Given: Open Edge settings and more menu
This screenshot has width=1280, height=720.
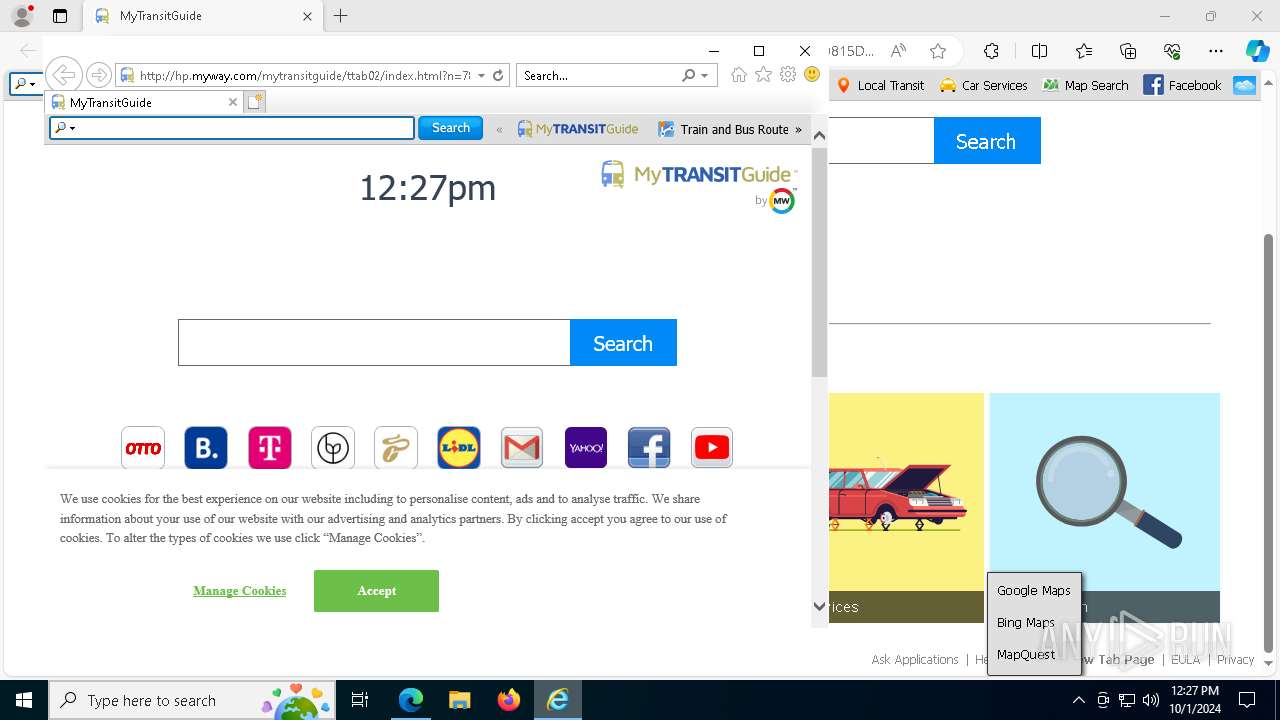Looking at the screenshot, I should [1216, 51].
